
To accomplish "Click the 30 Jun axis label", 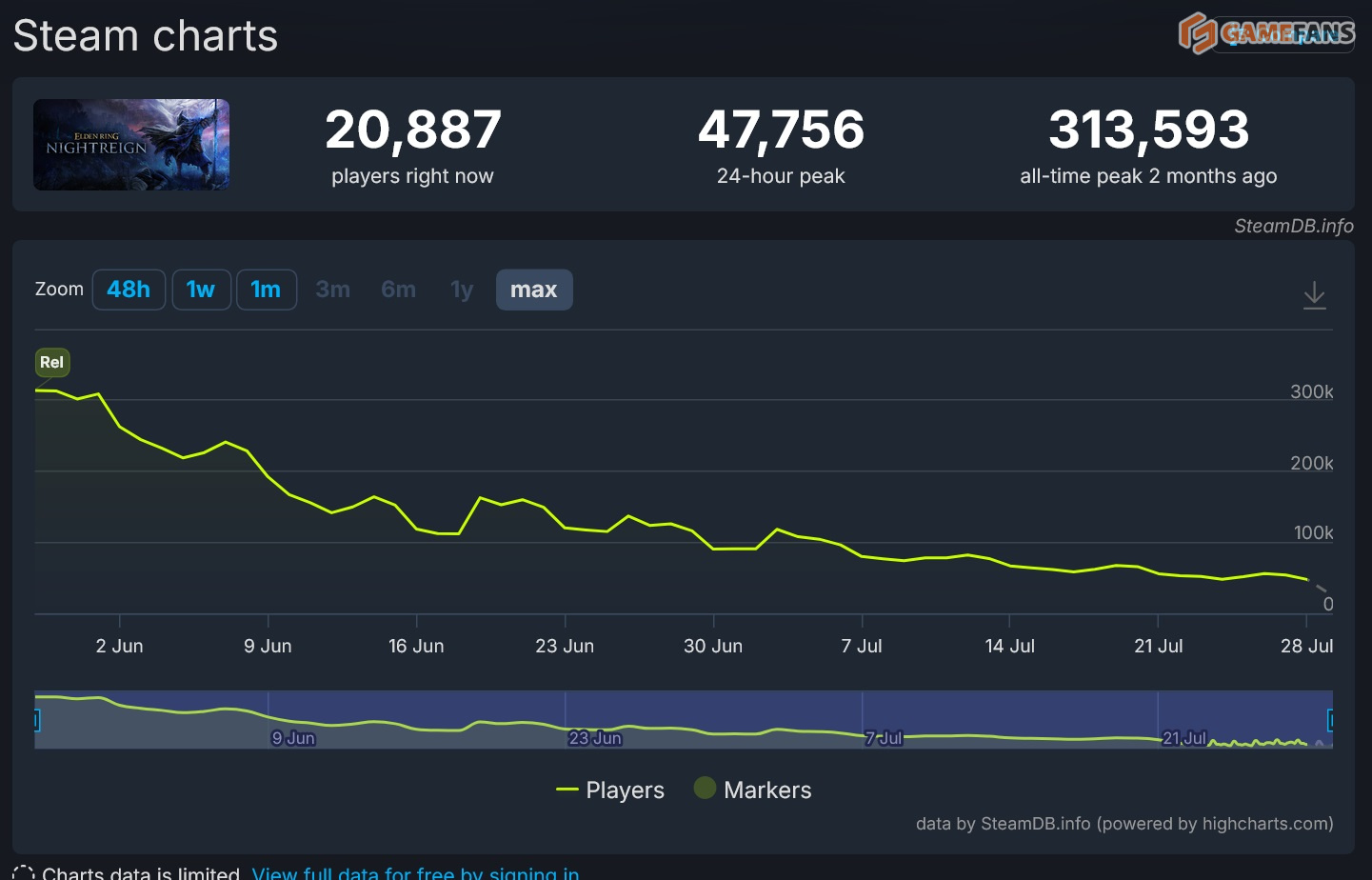I will pyautogui.click(x=713, y=646).
